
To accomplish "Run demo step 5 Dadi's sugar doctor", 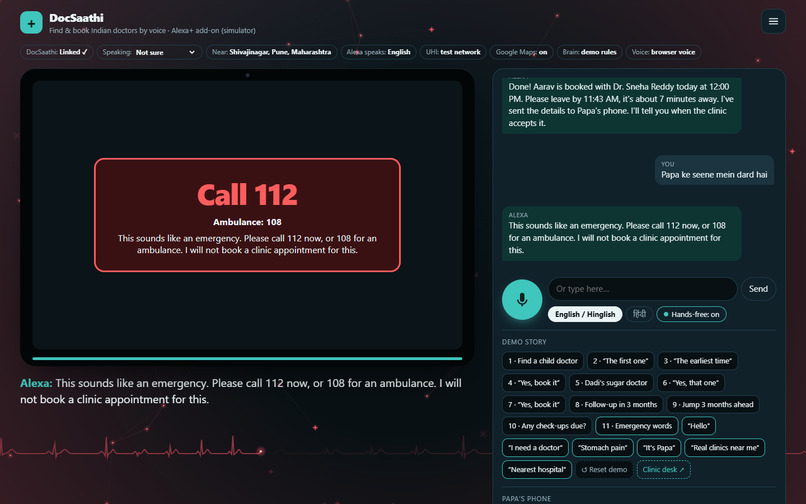I will [x=611, y=383].
